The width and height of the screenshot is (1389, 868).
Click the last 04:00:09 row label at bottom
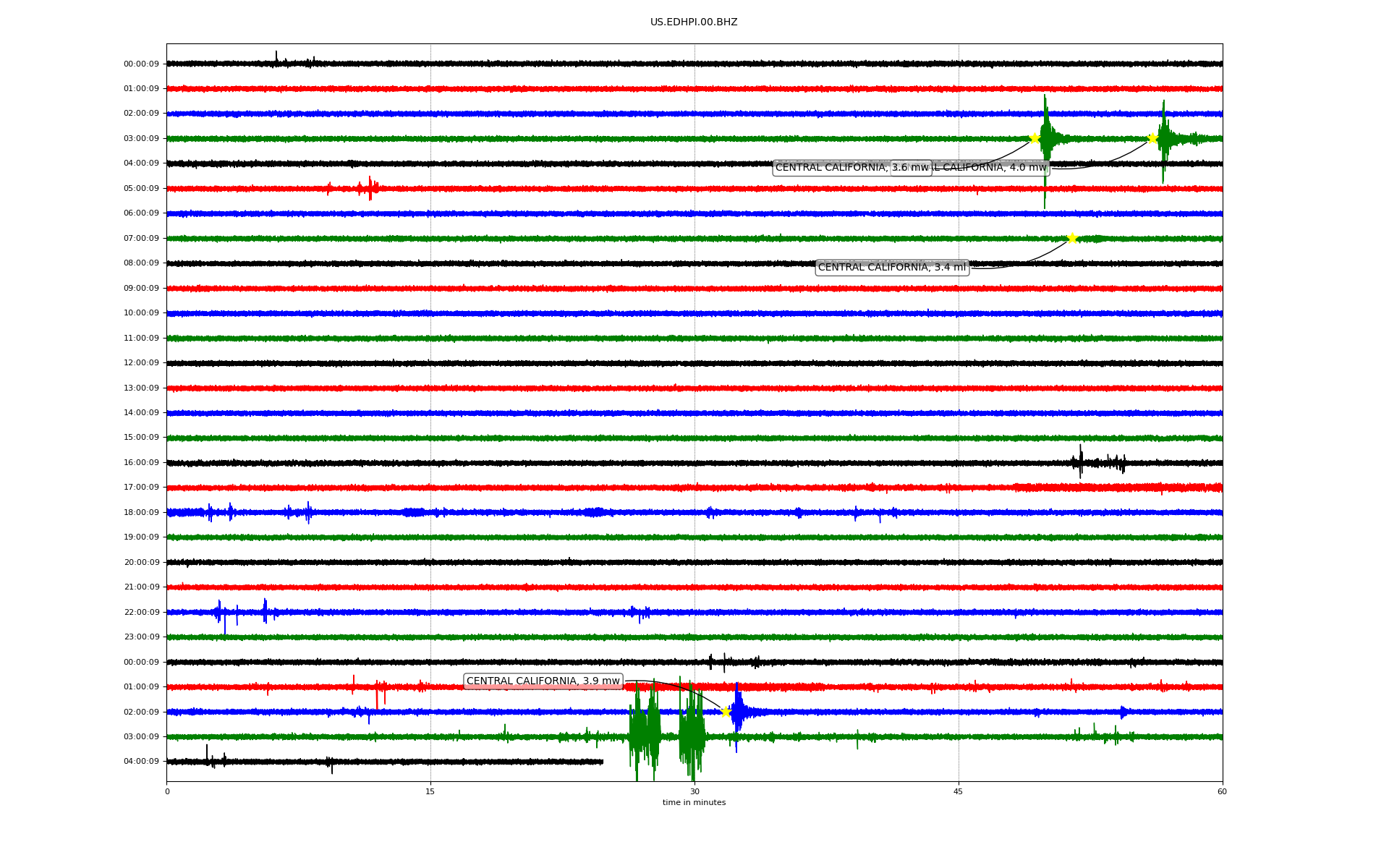pos(141,762)
